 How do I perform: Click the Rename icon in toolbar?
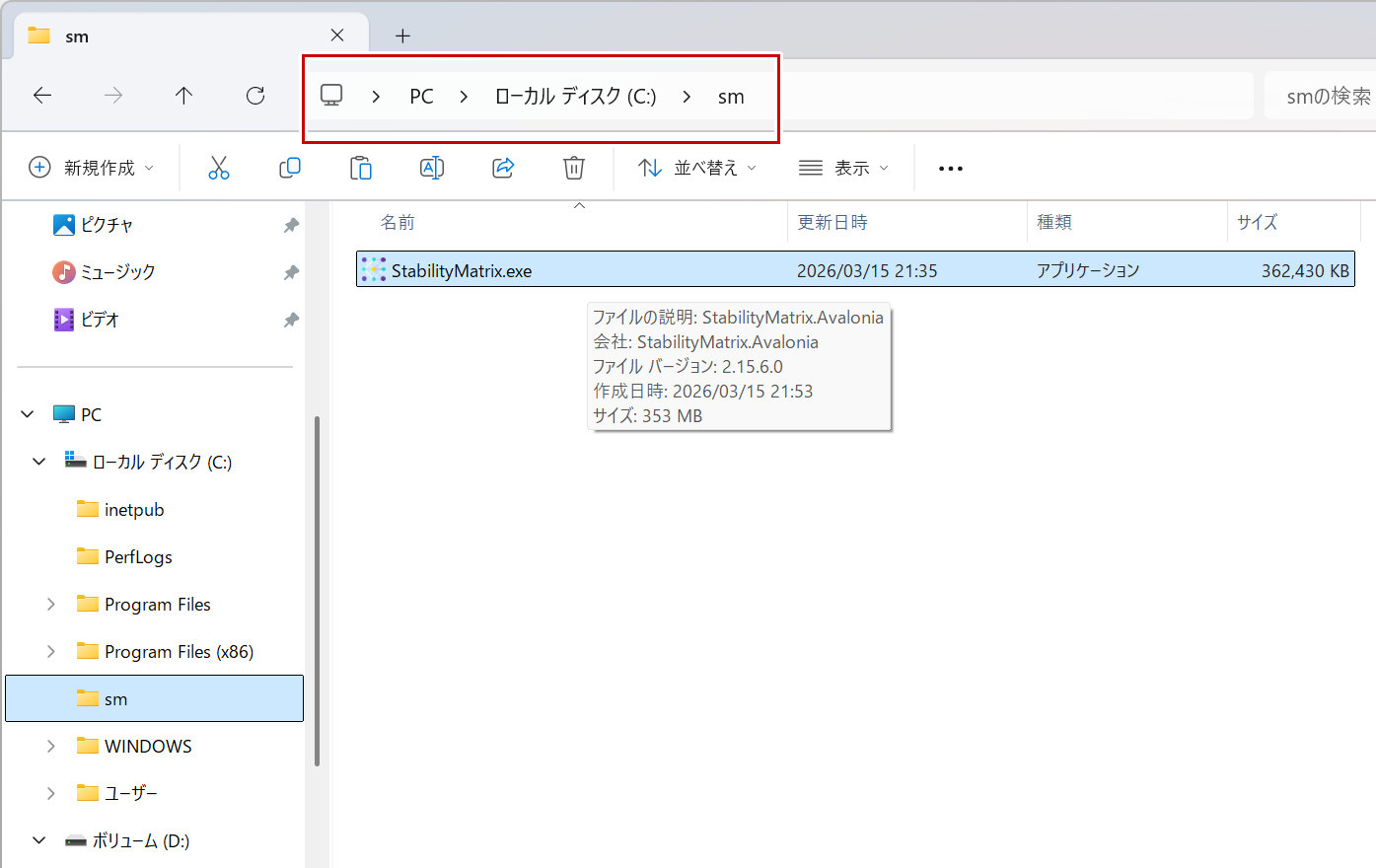pyautogui.click(x=432, y=168)
